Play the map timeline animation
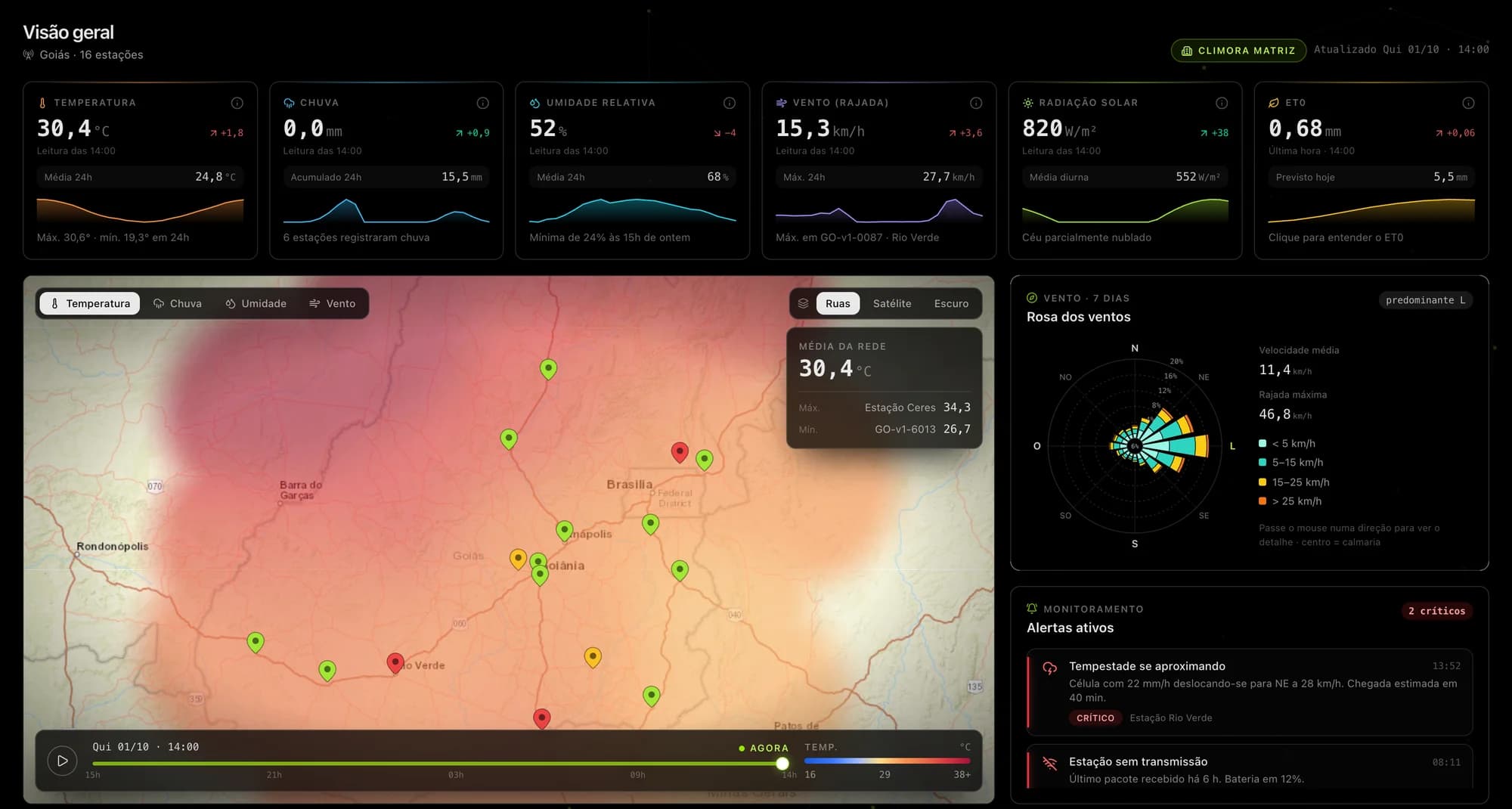The height and width of the screenshot is (809, 1512). click(62, 761)
